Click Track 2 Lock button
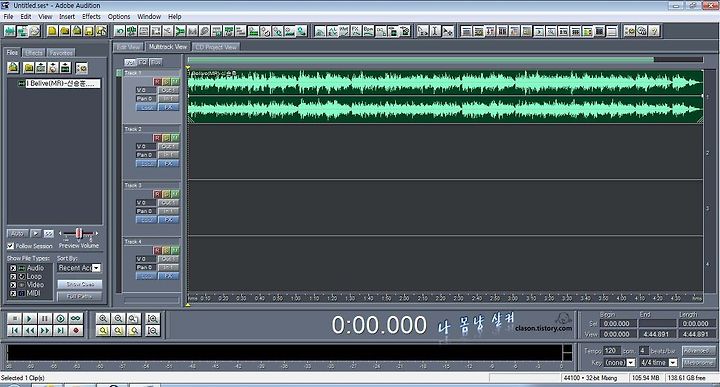The height and width of the screenshot is (387, 720). [x=146, y=163]
